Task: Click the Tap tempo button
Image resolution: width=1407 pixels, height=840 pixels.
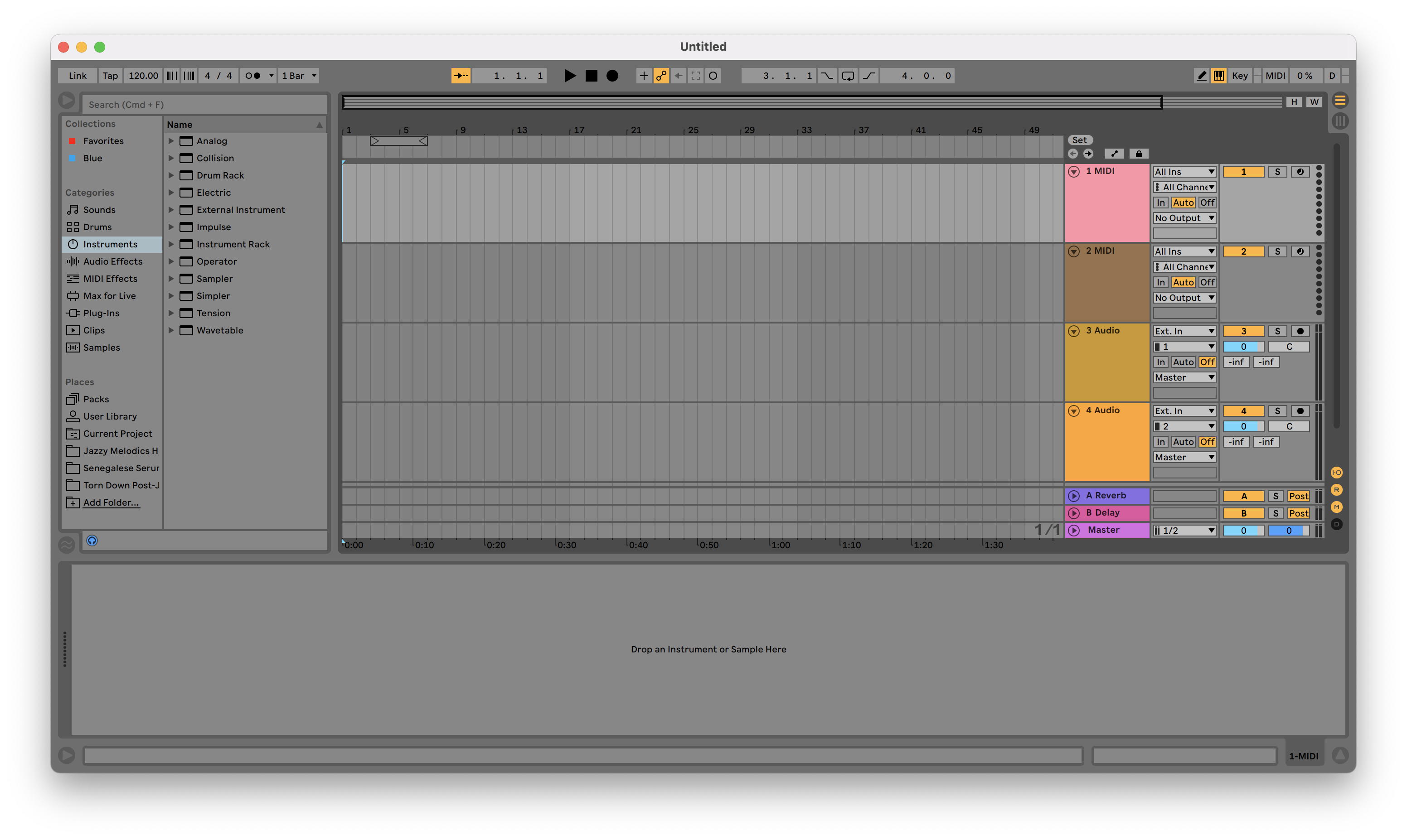Action: 110,76
